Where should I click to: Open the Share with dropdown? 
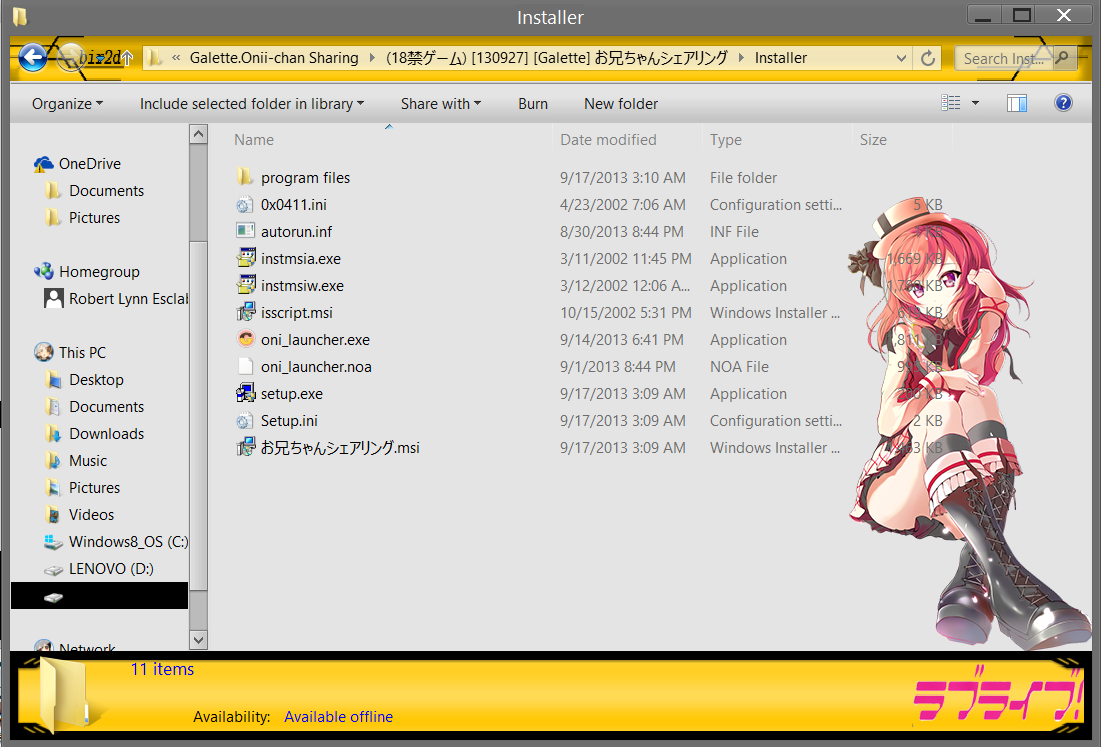click(441, 104)
